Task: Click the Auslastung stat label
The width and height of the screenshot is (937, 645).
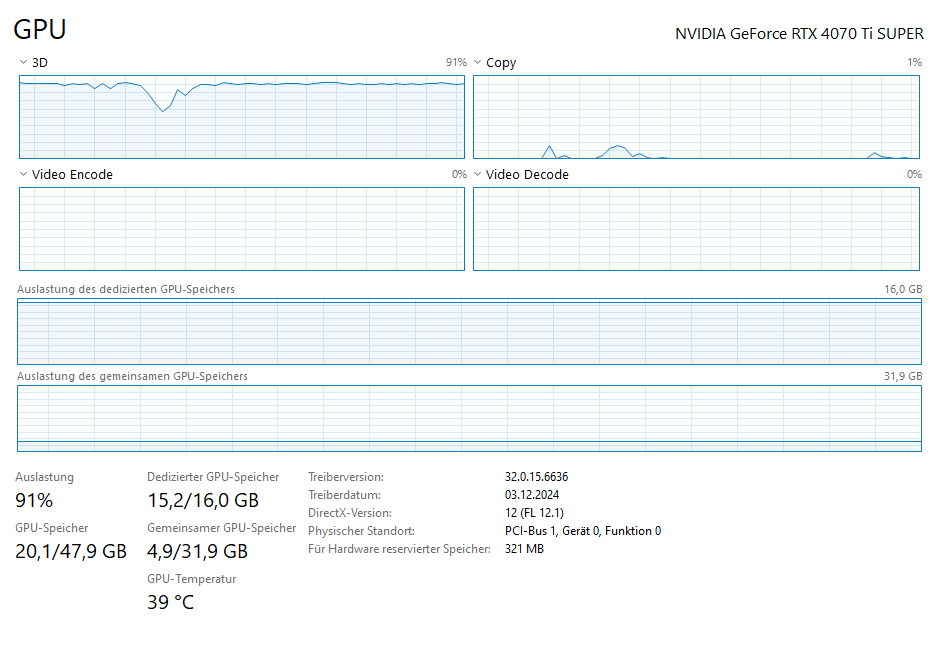Action: click(x=45, y=477)
